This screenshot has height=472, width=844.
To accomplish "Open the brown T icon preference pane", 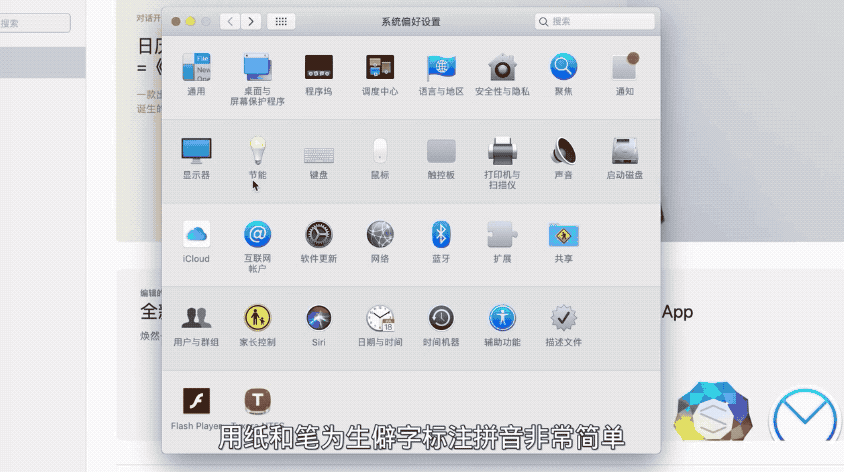I will click(x=257, y=401).
